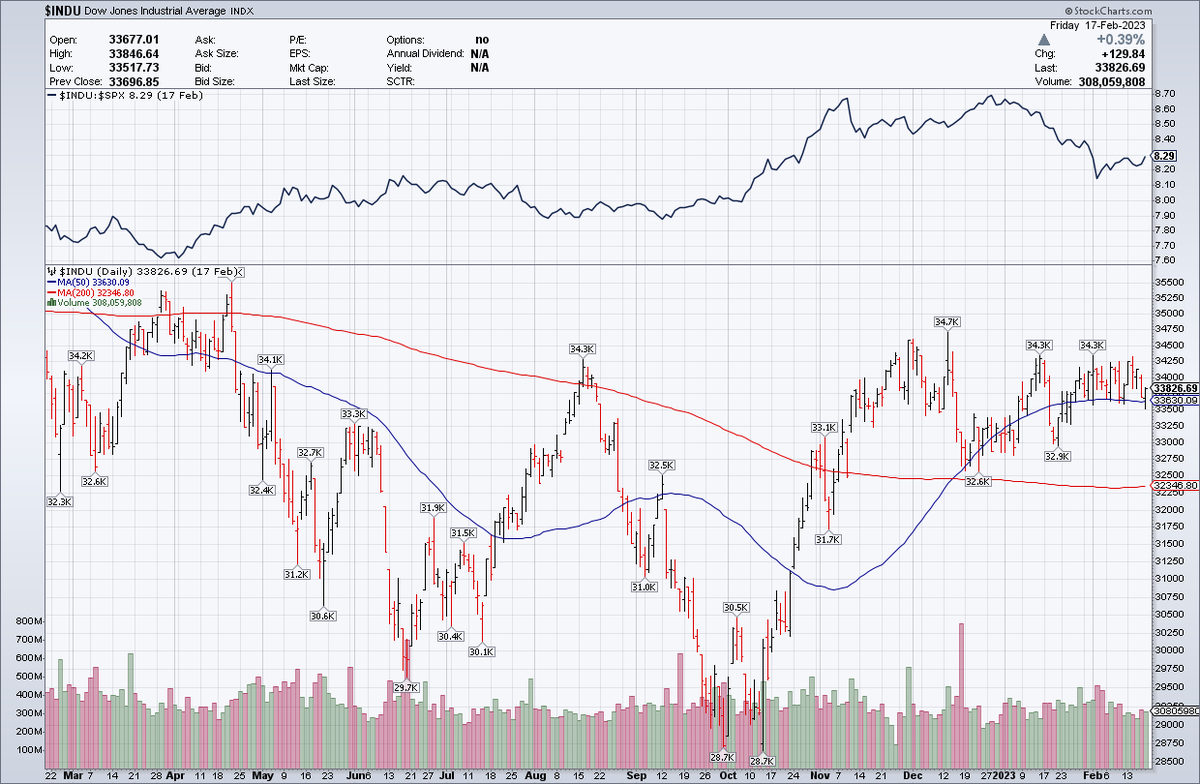Click the 33.3K price label near June
This screenshot has height=784, width=1200.
pos(354,414)
